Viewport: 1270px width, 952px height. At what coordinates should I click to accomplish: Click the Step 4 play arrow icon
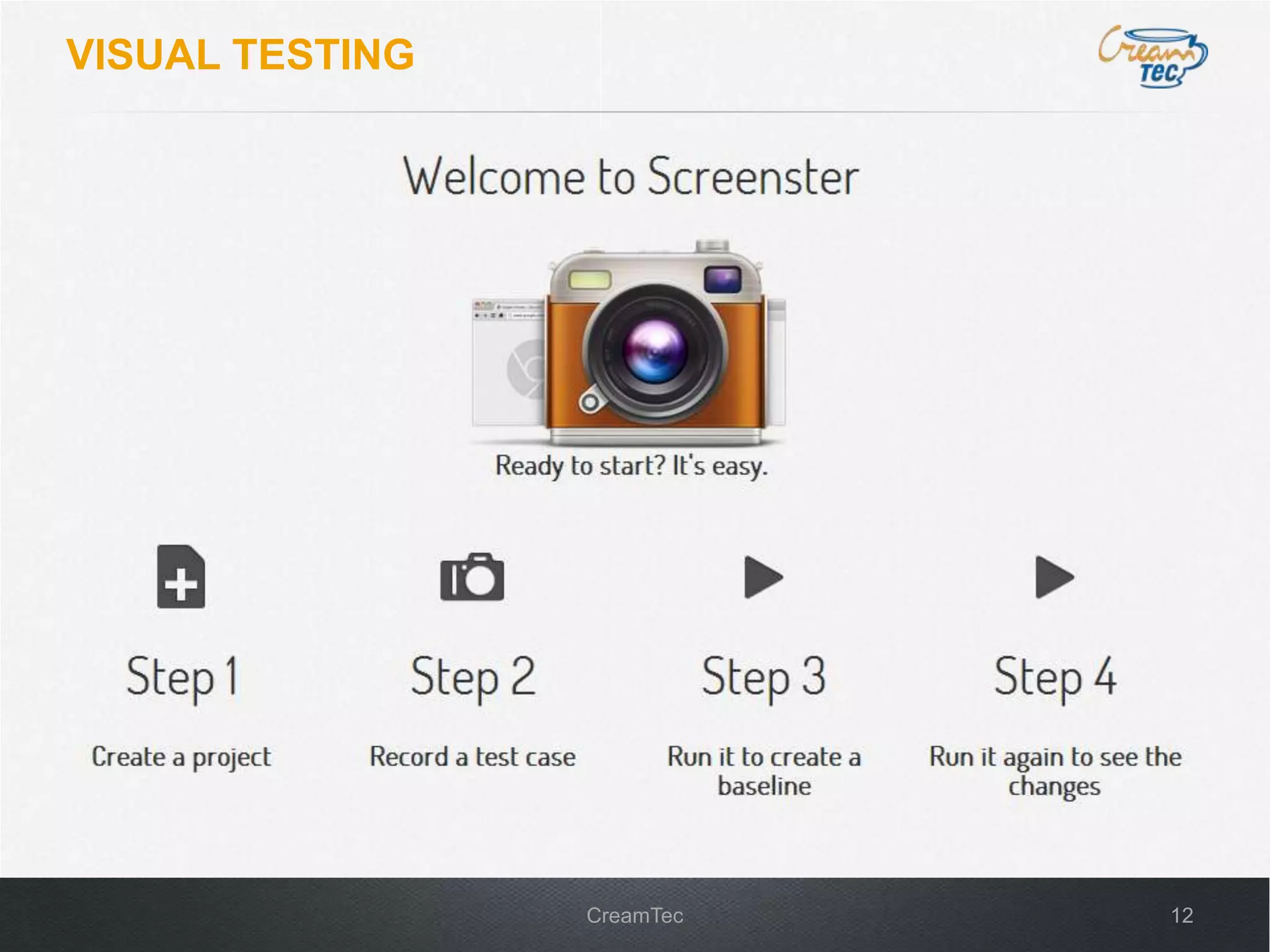tap(1055, 577)
